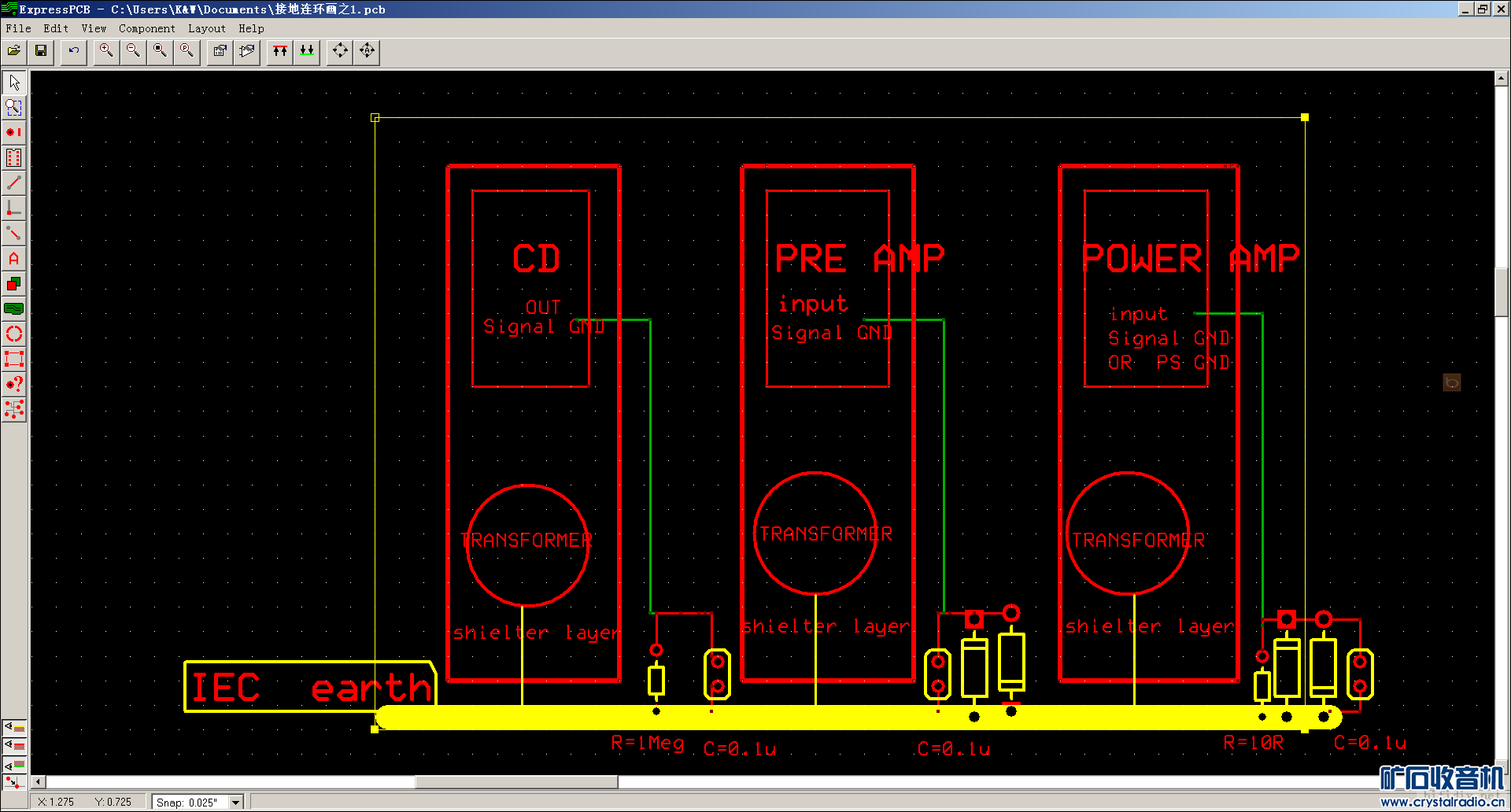The height and width of the screenshot is (812, 1511).
Task: Click the yellow earth bus bar
Action: click(858, 718)
